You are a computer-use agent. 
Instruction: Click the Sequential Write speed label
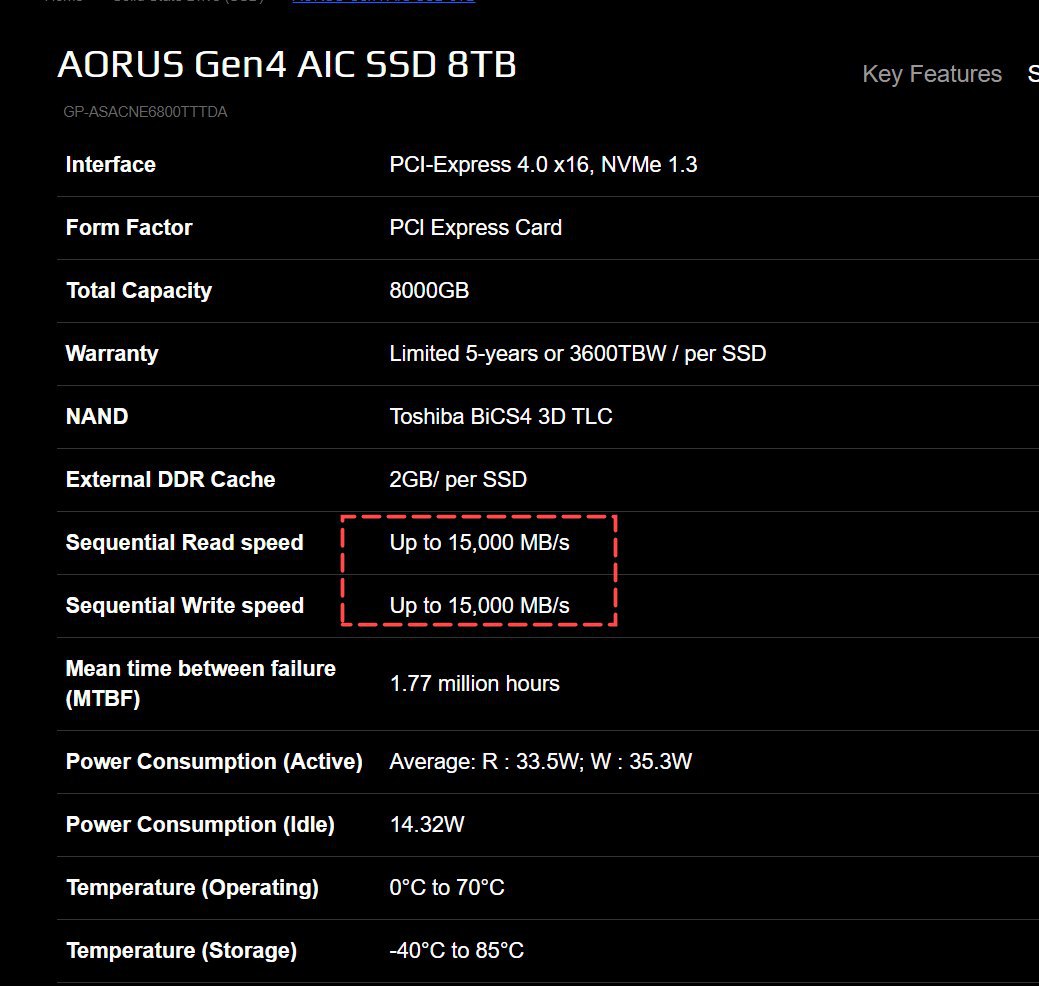point(185,605)
